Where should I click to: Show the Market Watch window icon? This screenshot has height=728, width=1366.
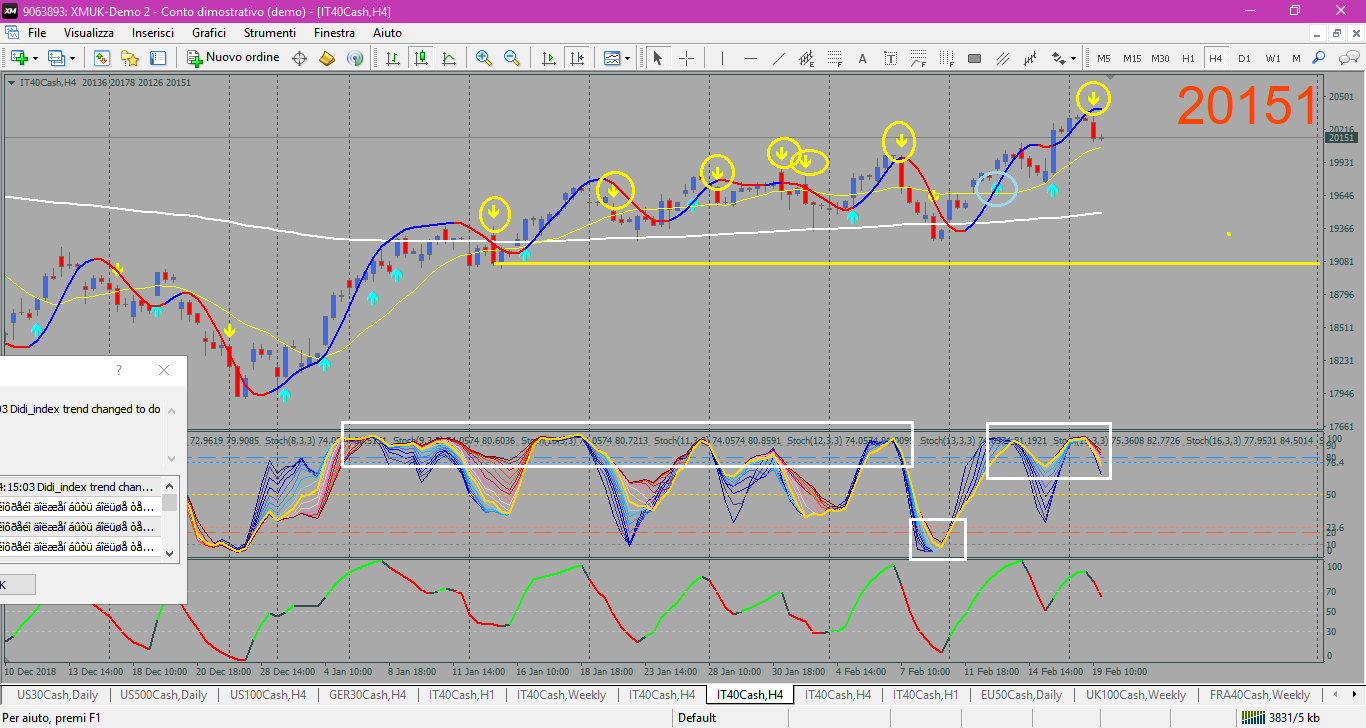click(x=102, y=58)
